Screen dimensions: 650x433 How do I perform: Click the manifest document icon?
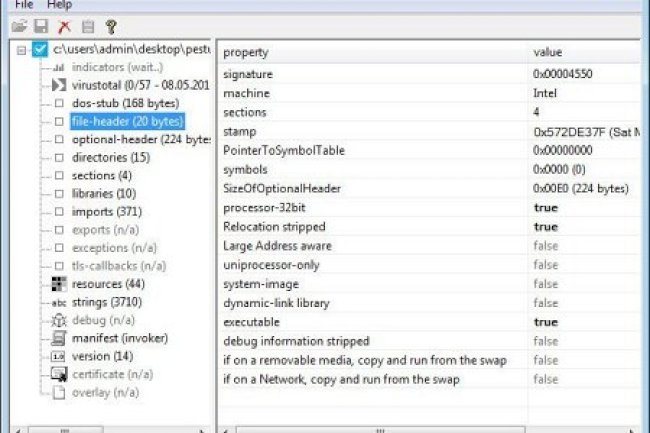pyautogui.click(x=59, y=338)
